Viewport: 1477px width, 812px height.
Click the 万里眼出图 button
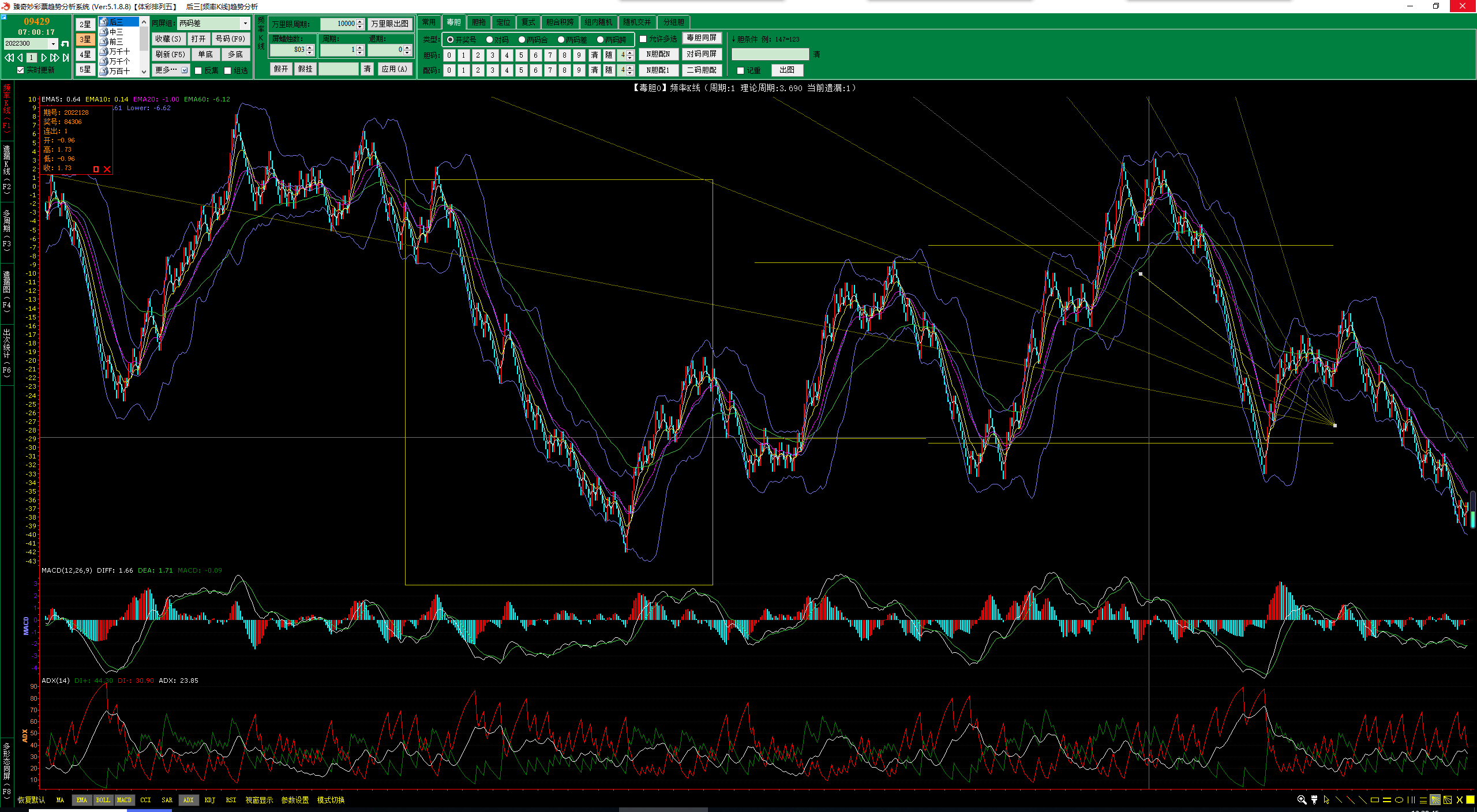point(389,24)
